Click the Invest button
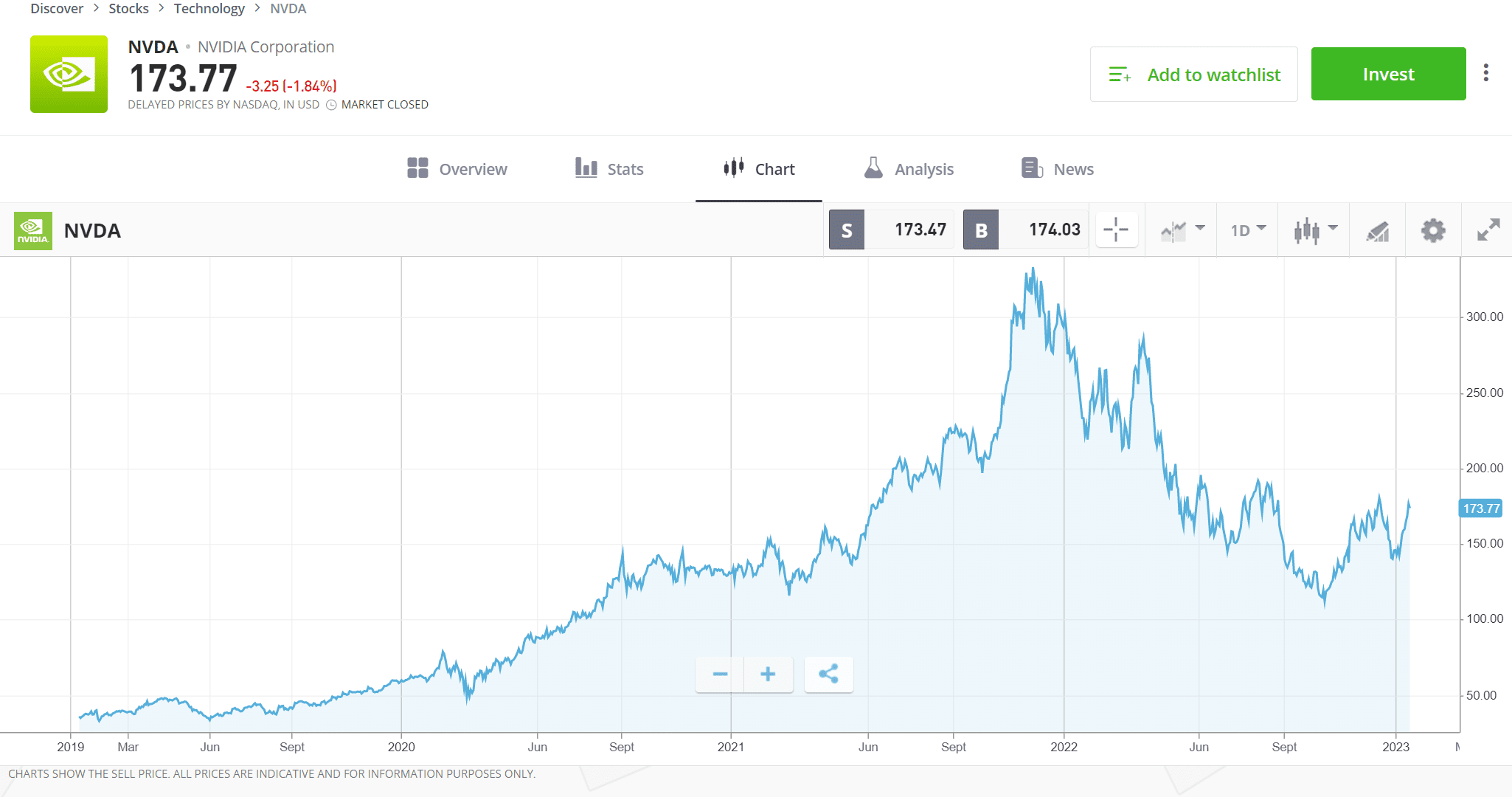1512x797 pixels. (1388, 74)
